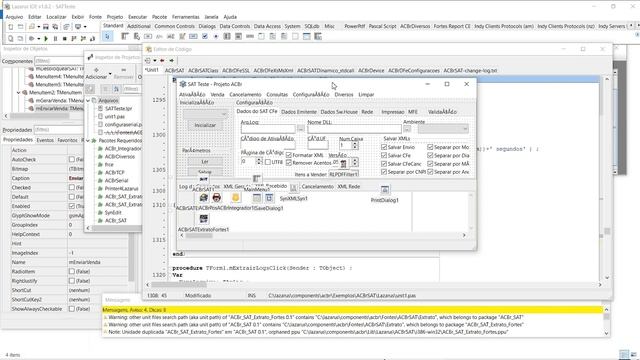Run the project with the green play icon
640x360 pixels.
tap(46, 38)
